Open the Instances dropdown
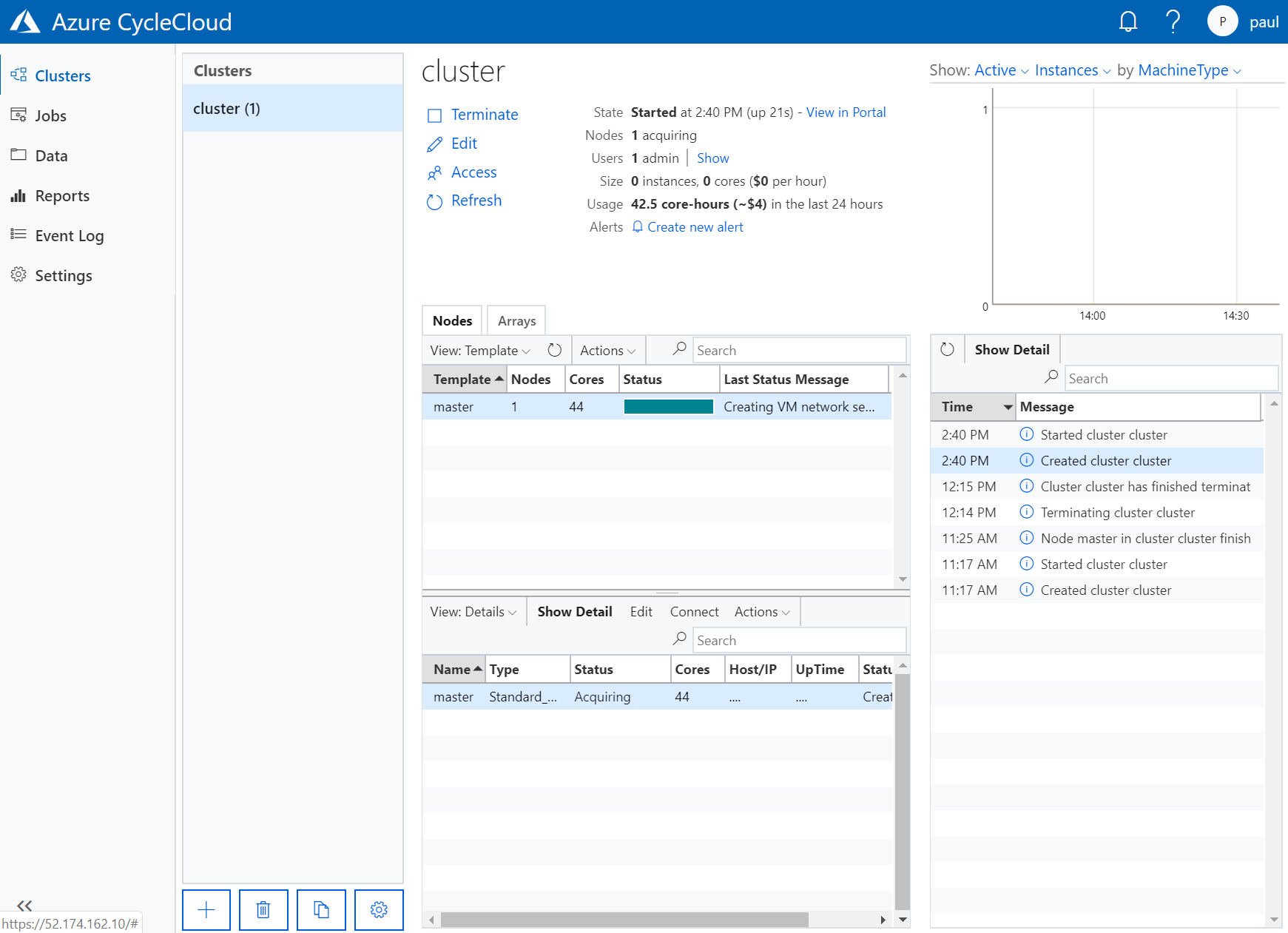This screenshot has width=1288, height=933. point(1073,70)
